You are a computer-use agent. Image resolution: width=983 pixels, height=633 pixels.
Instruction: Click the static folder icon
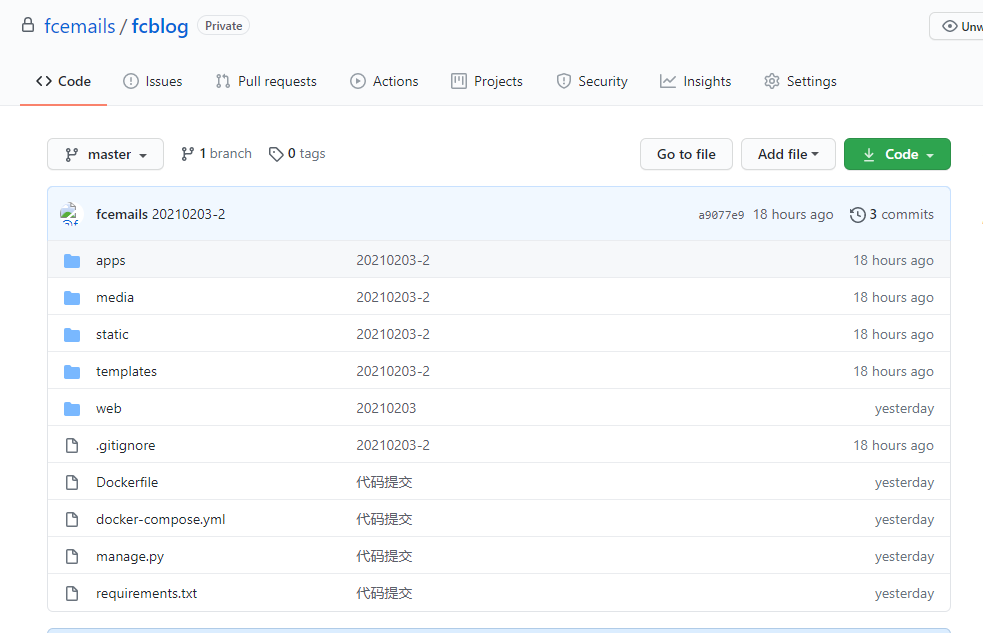(x=72, y=335)
